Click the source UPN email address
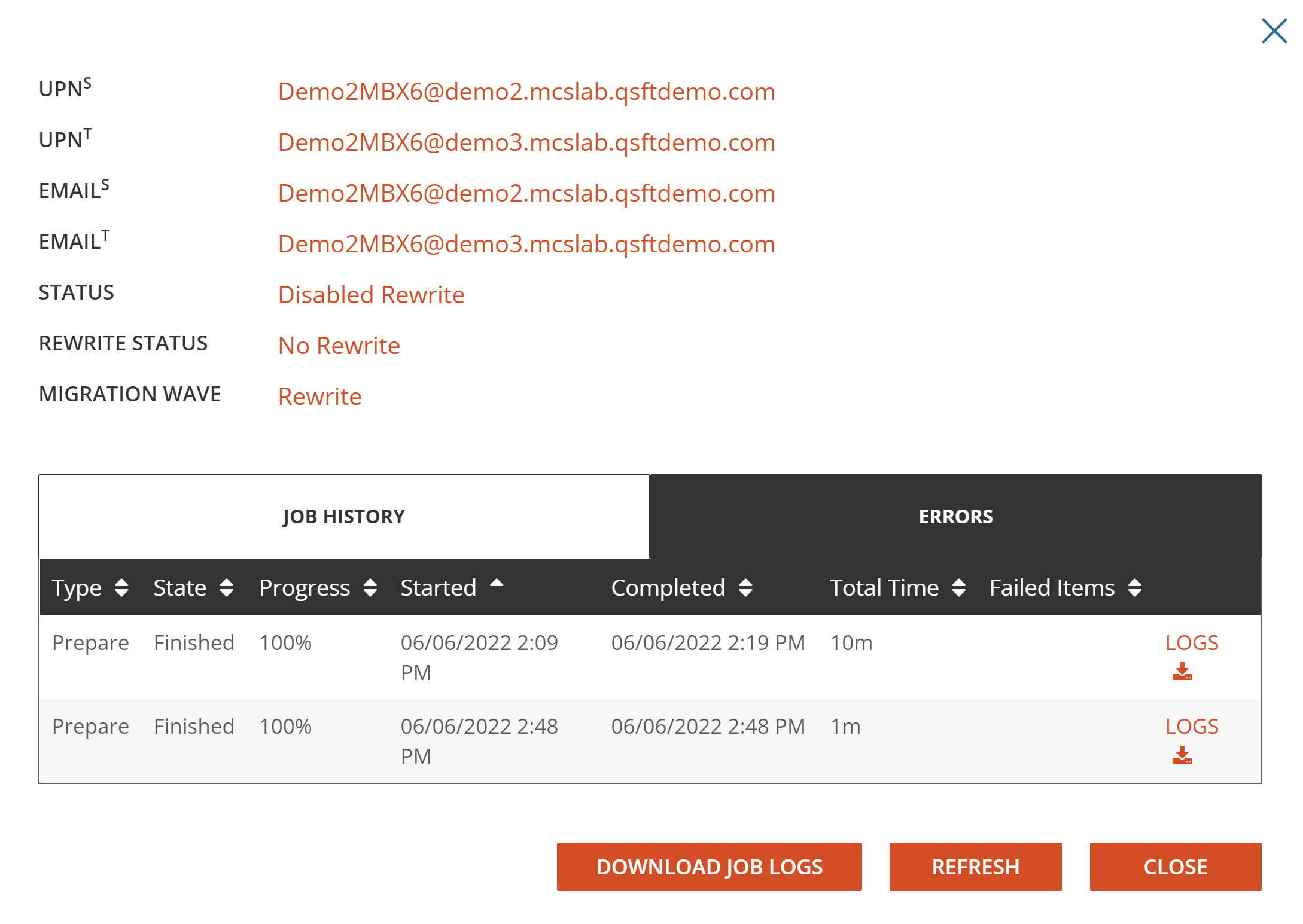 tap(526, 92)
